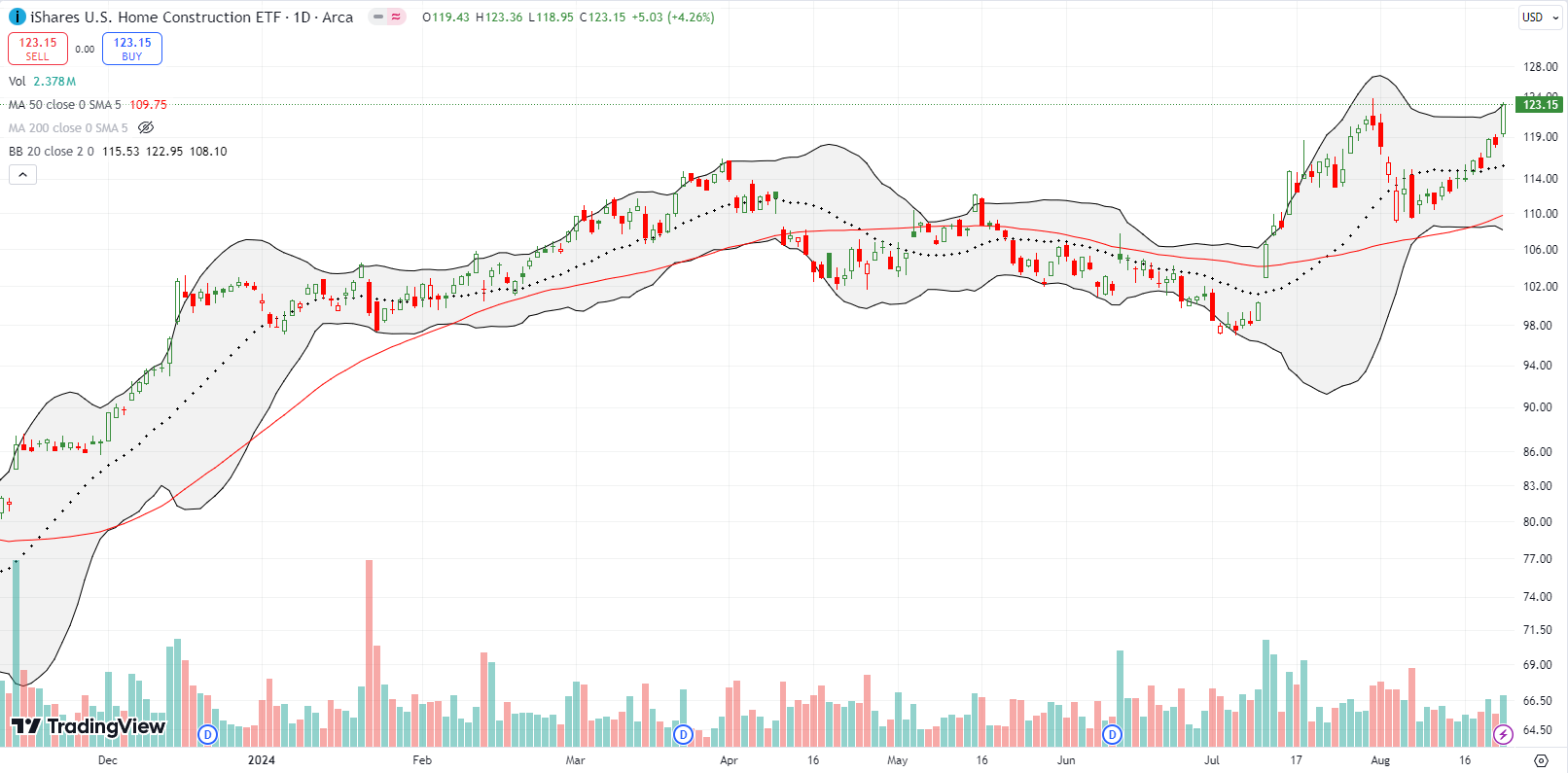Click the high value H123.36
The image size is (1568, 773).
[x=499, y=17]
